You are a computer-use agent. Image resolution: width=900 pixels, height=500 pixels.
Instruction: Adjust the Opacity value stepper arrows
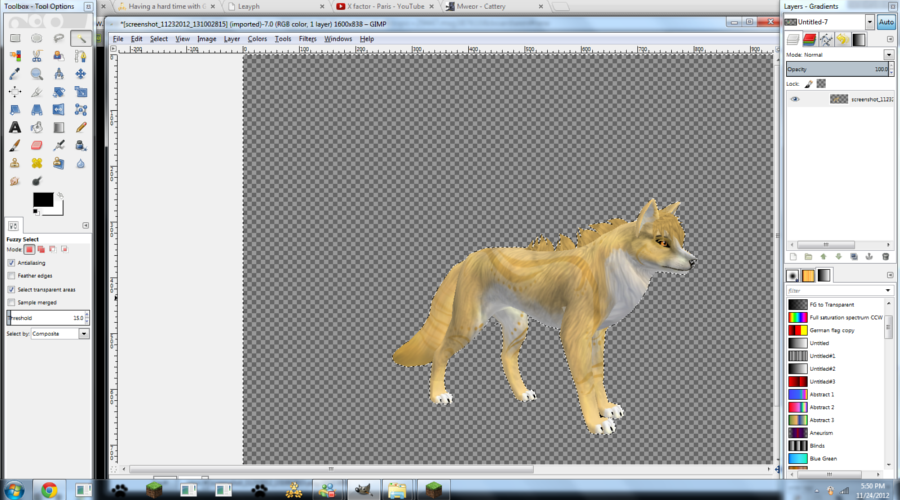(891, 69)
